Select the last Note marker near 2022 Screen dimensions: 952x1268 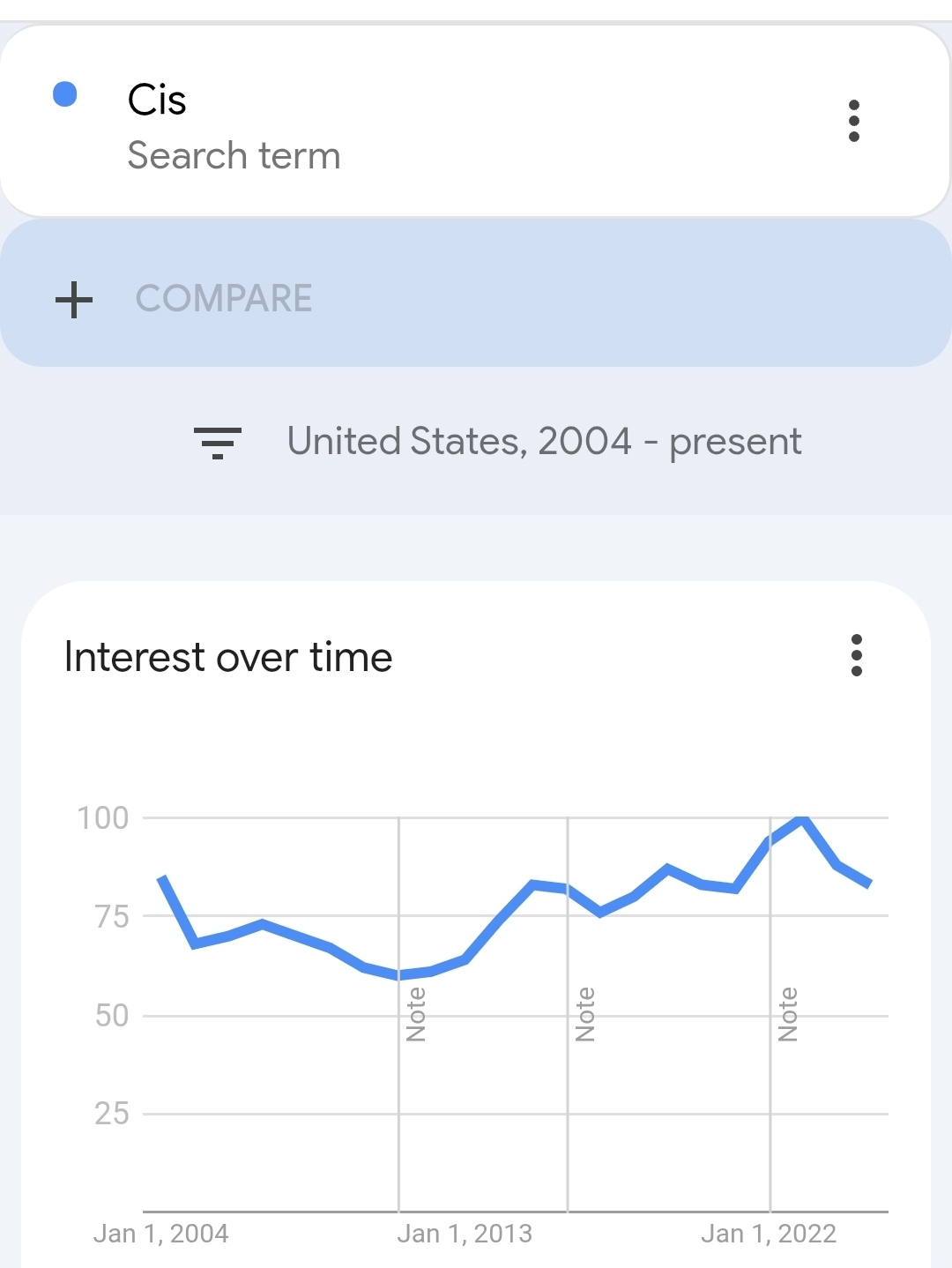coord(788,1014)
